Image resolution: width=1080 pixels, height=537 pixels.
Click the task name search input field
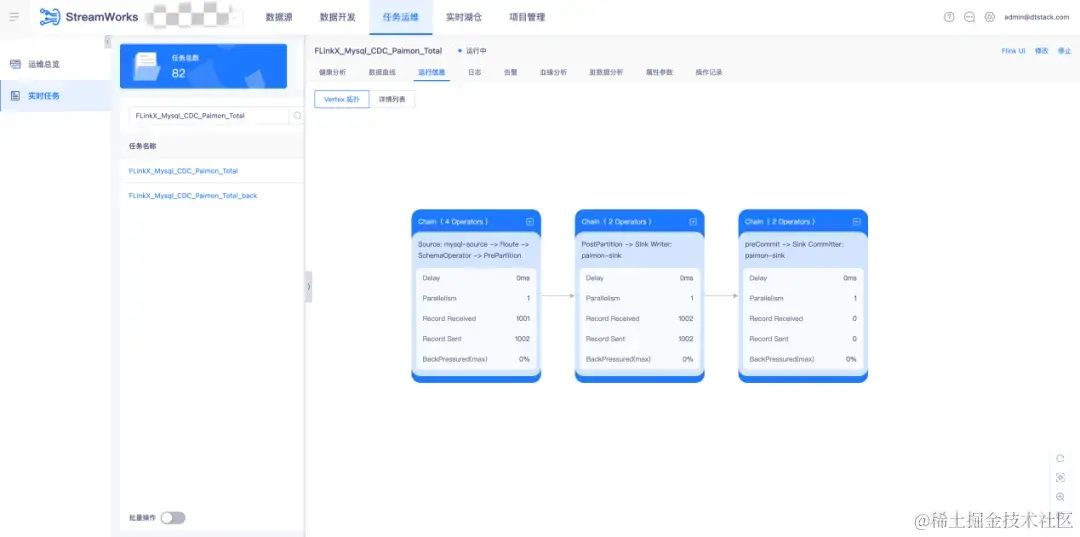click(209, 116)
